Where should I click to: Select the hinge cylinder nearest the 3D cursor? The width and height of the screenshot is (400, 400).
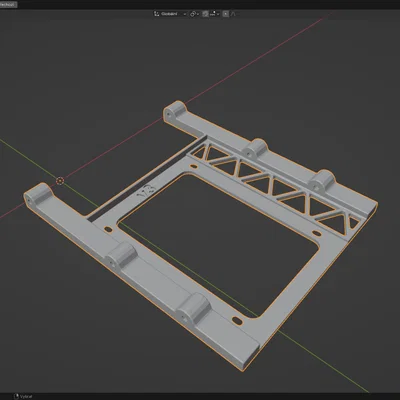pyautogui.click(x=37, y=194)
